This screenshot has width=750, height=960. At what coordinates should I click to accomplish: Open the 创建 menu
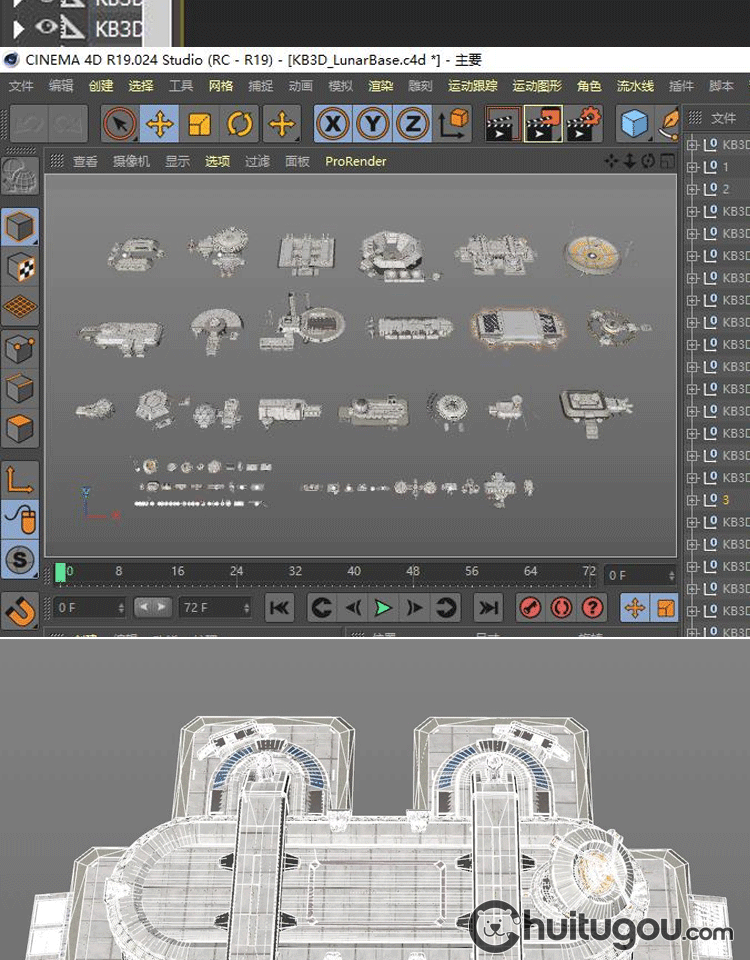coord(101,86)
